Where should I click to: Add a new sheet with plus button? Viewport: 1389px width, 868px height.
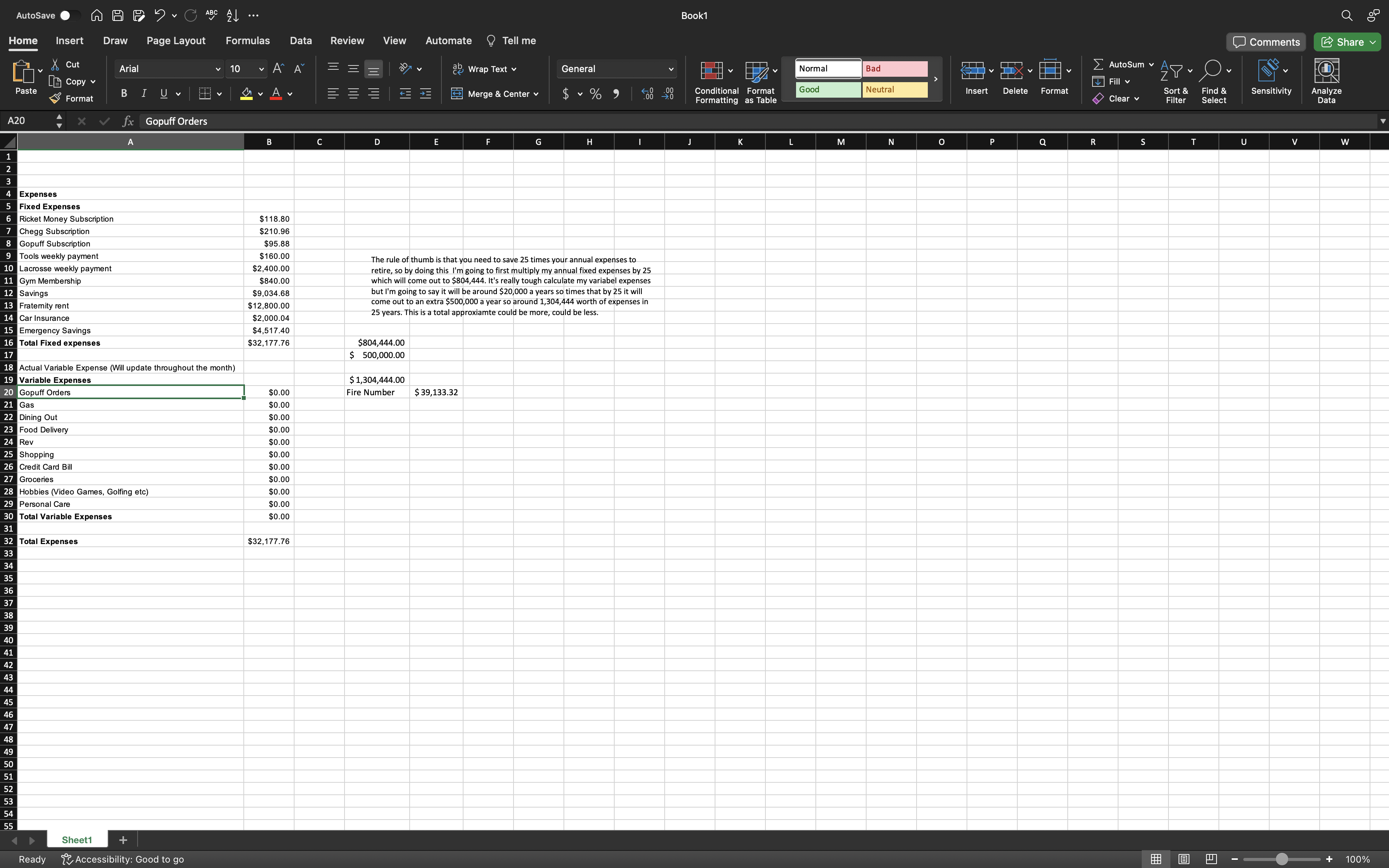click(x=123, y=840)
